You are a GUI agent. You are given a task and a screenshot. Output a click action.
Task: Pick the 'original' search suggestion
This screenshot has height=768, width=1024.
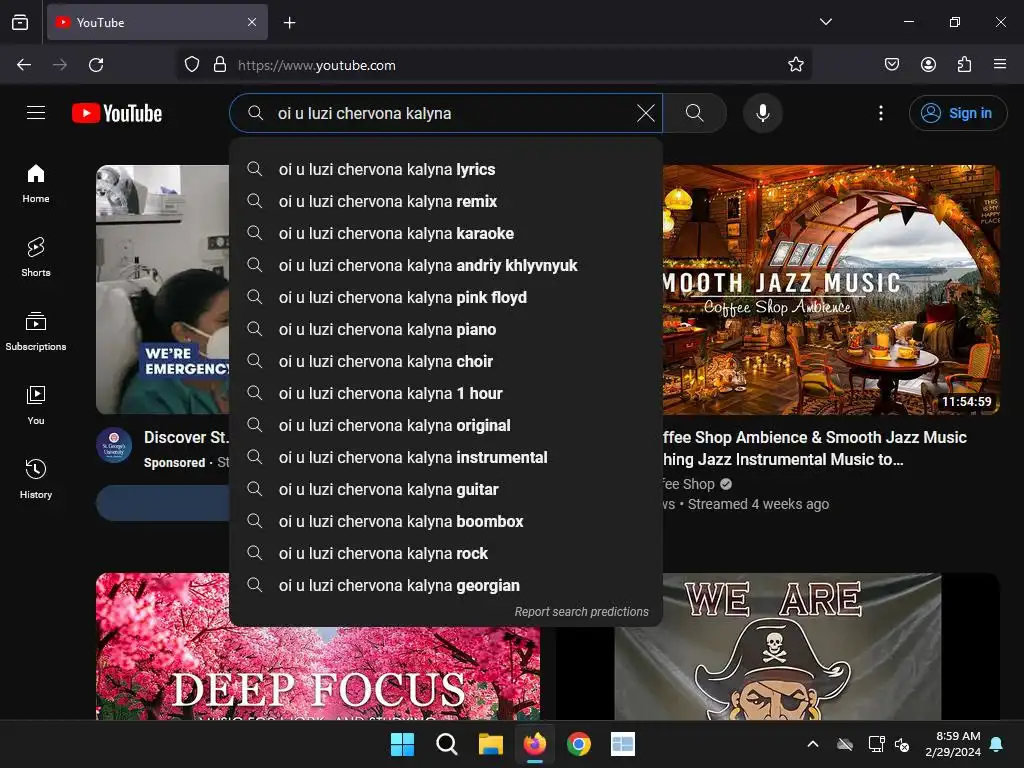click(x=446, y=425)
